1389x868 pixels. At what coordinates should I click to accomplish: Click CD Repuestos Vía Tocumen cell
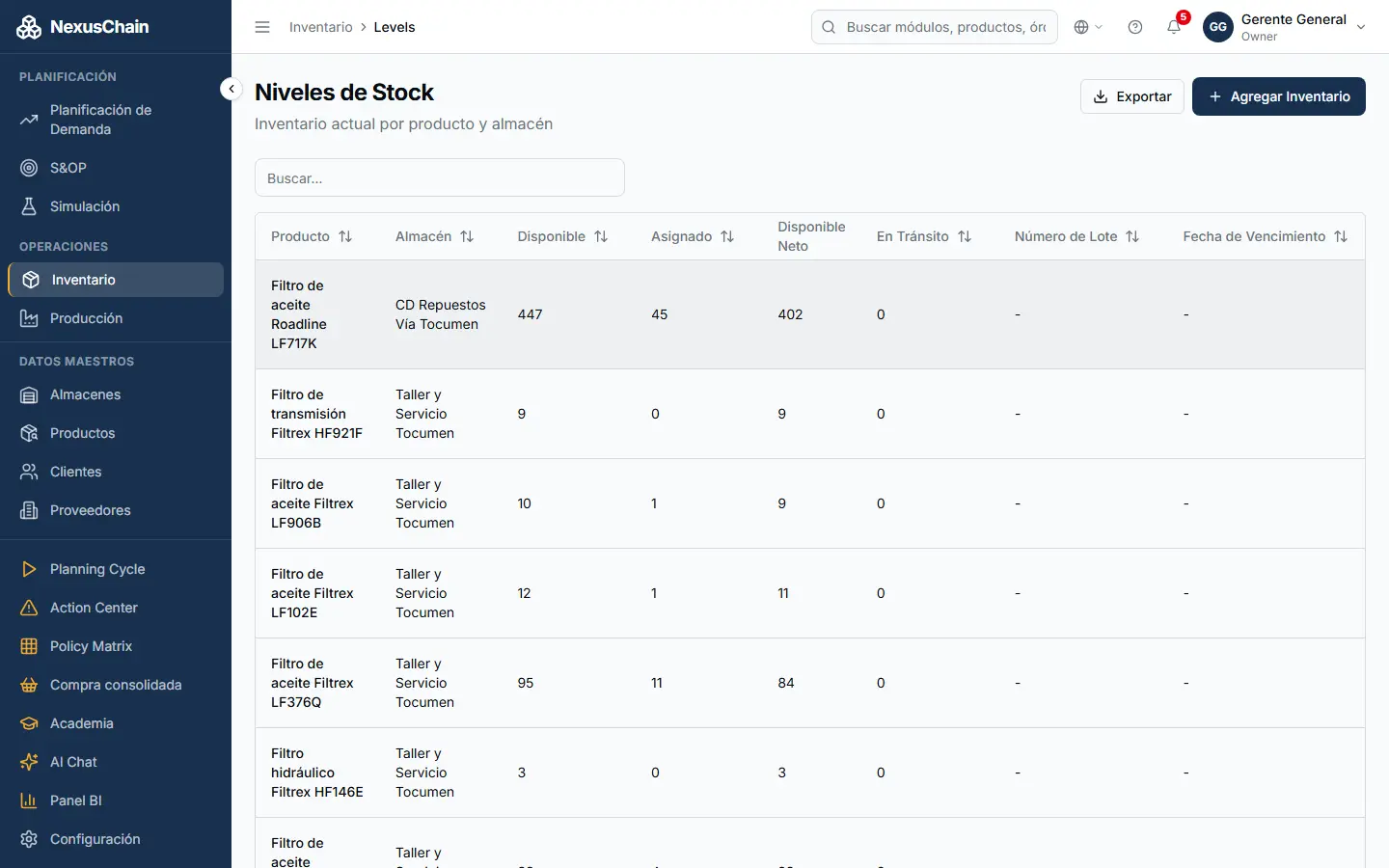(441, 314)
